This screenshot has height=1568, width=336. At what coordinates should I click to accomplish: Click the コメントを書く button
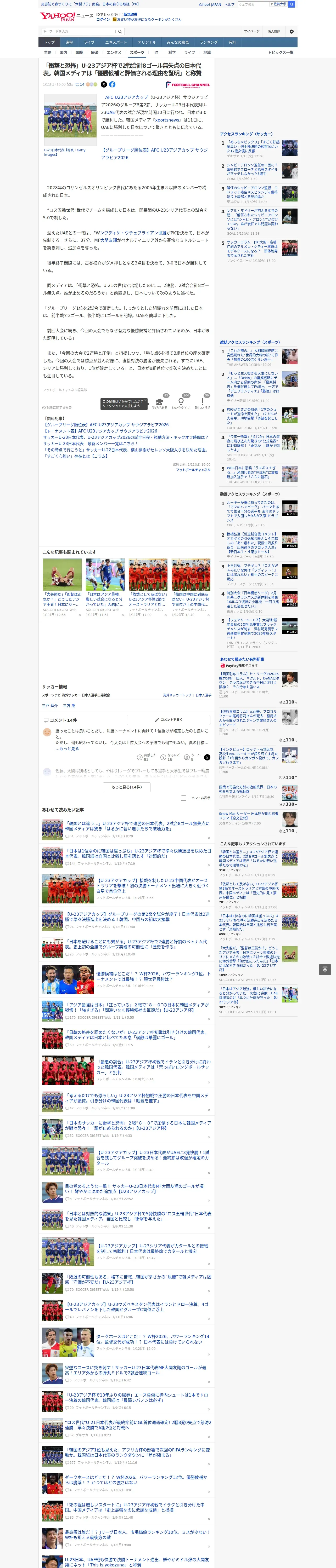[168, 719]
